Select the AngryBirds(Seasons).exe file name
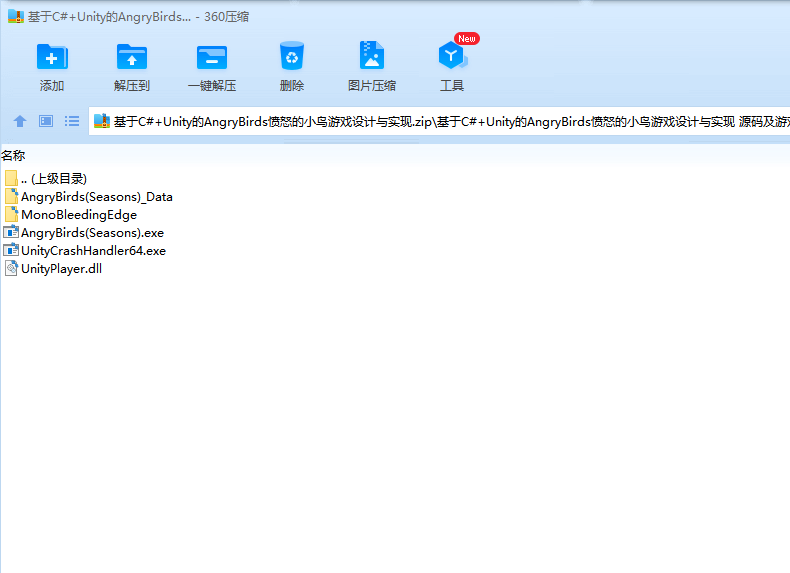The image size is (790, 573). 92,233
